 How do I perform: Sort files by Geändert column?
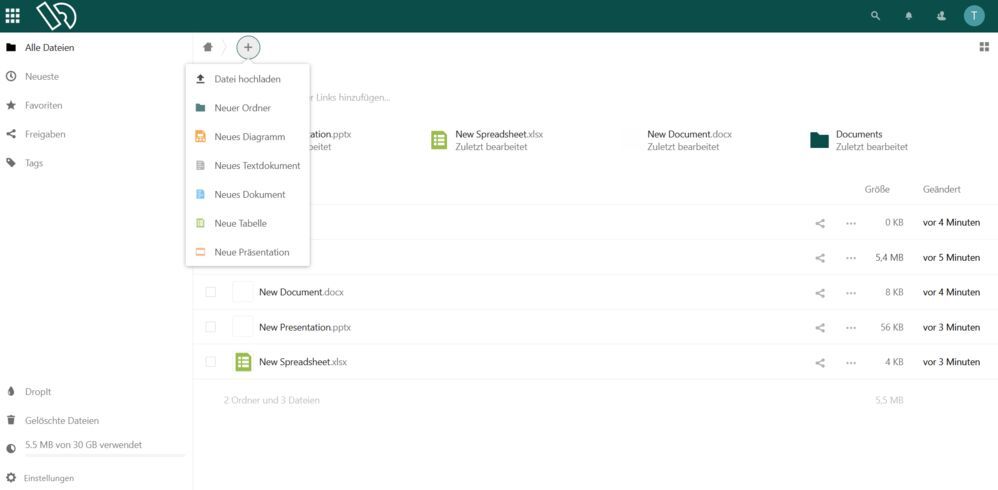(942, 189)
